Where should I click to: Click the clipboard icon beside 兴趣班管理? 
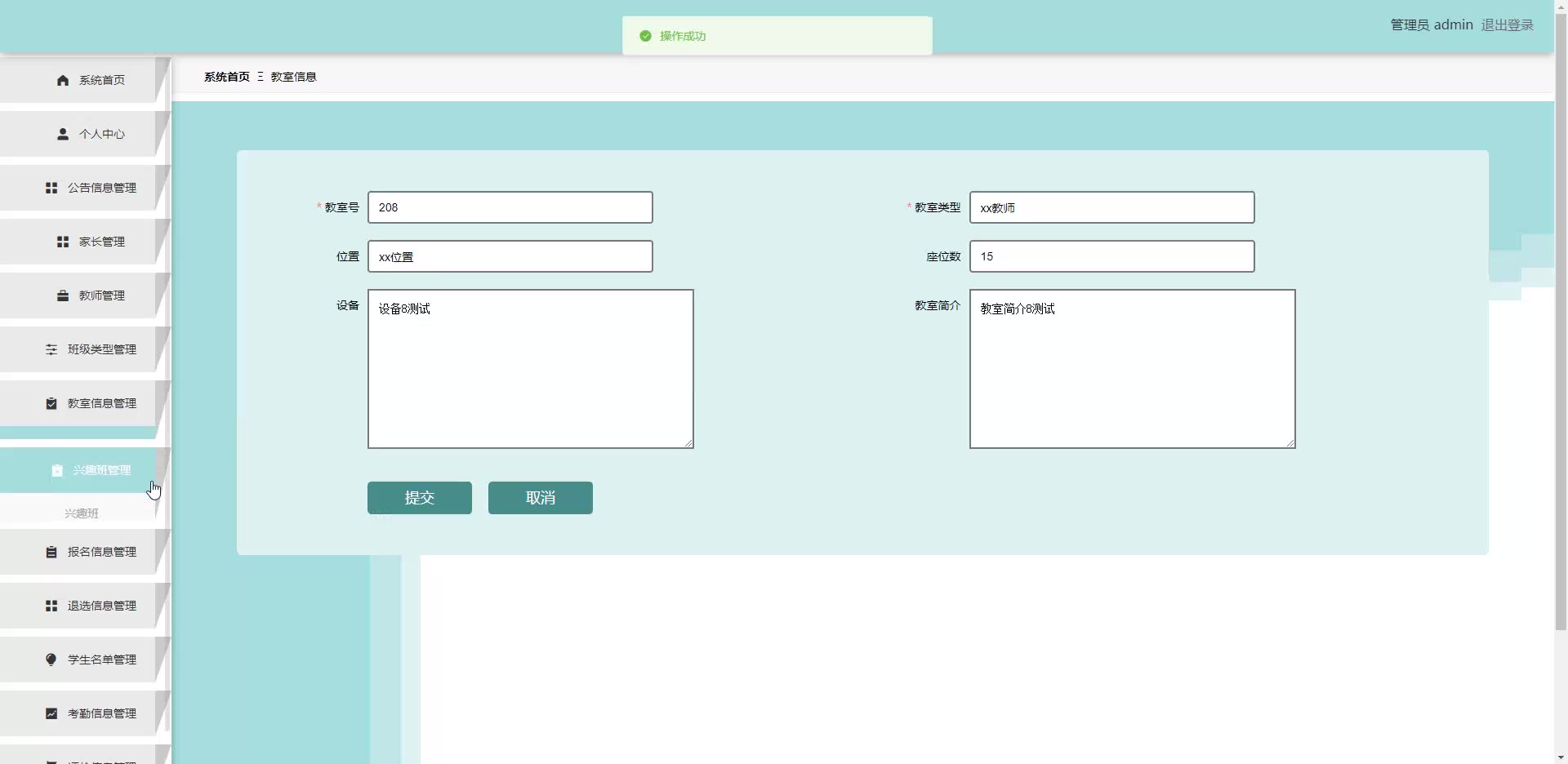coord(57,470)
